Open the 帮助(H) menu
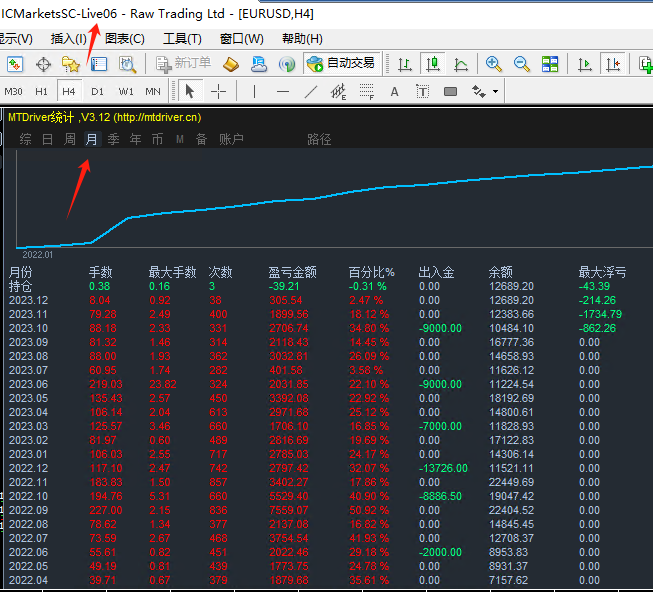Viewport: 653px width, 592px height. tap(302, 39)
